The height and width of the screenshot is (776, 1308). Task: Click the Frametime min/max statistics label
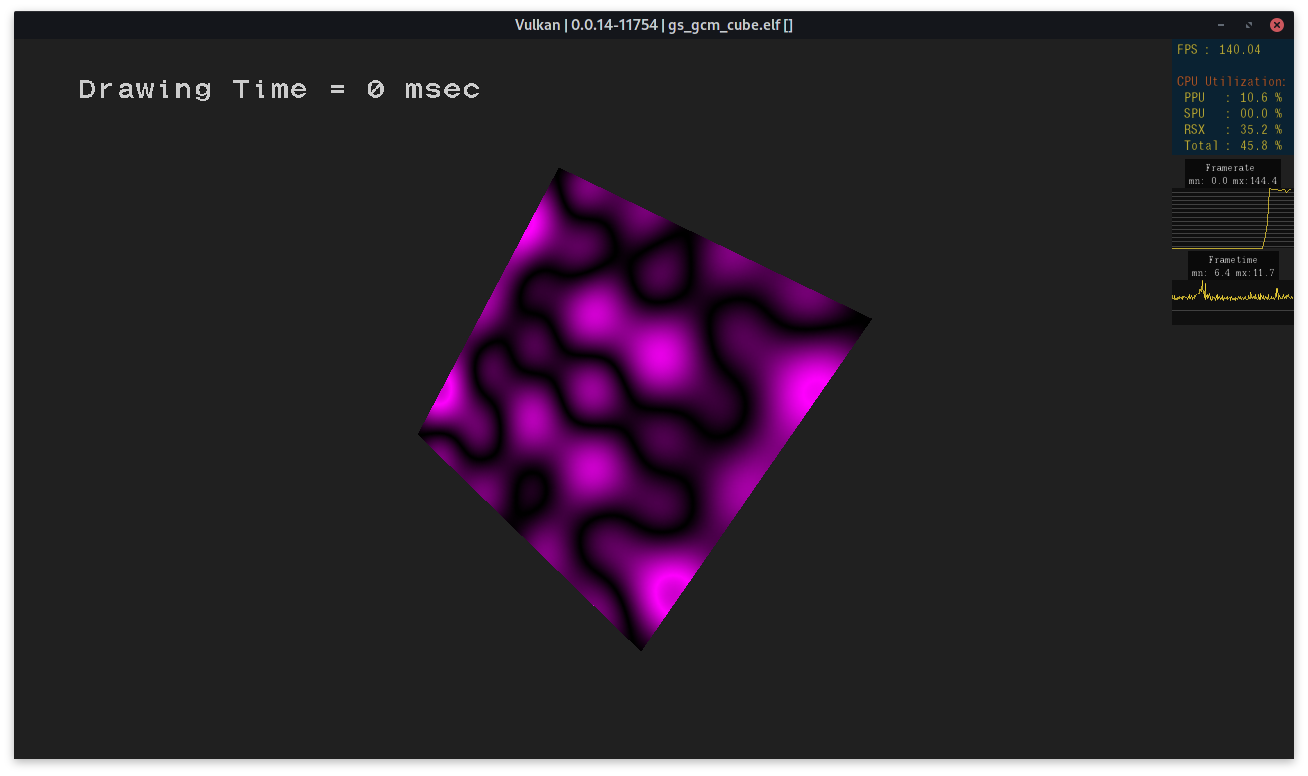point(1232,272)
